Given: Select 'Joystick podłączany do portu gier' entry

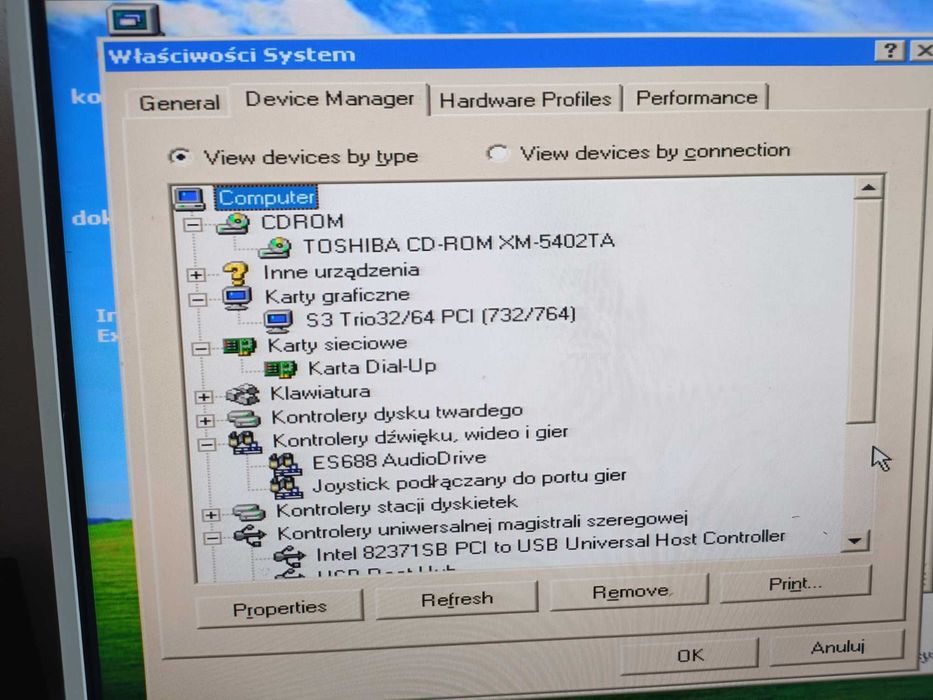Looking at the screenshot, I should click(469, 480).
